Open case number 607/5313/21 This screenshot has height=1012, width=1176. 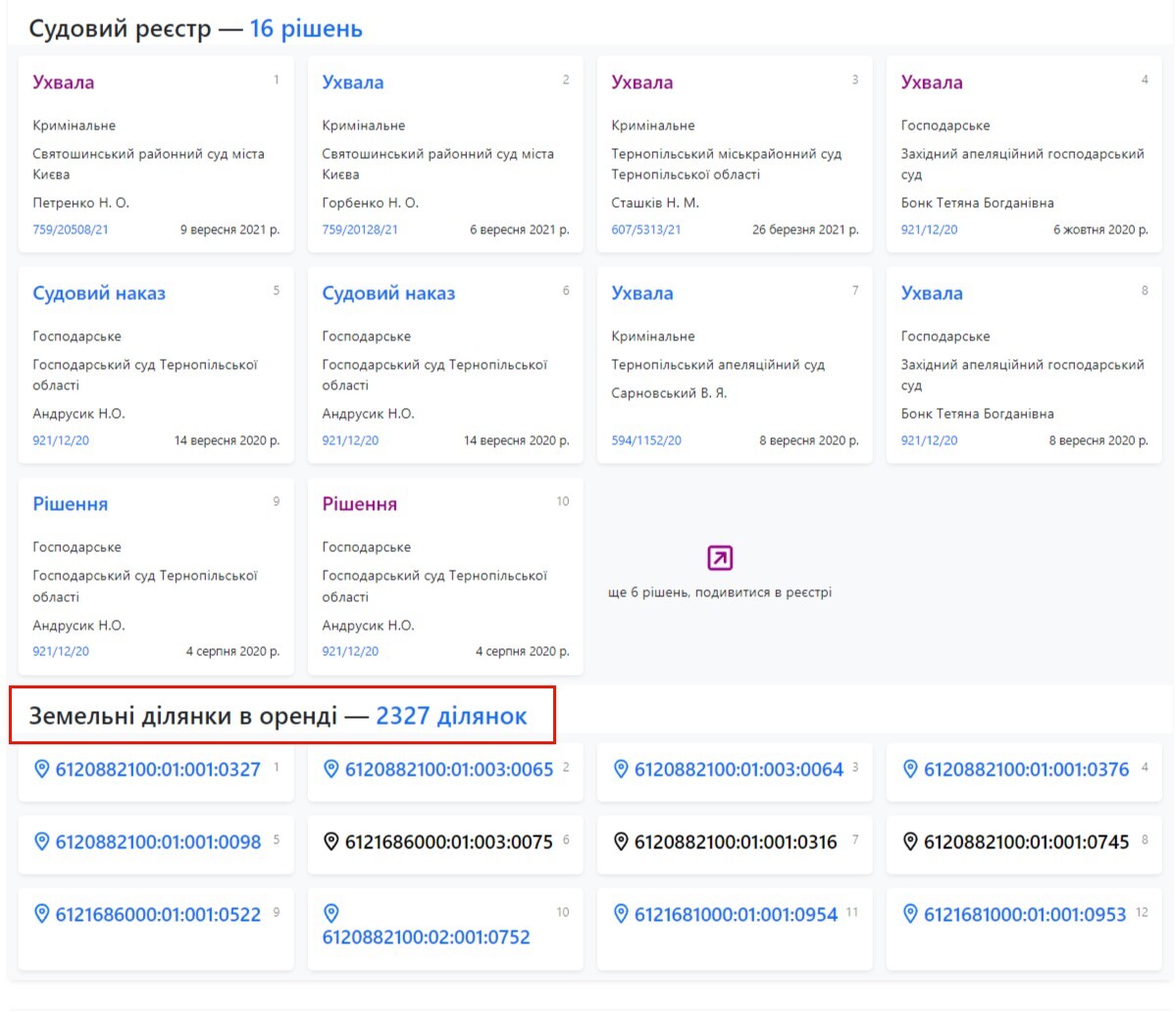(645, 229)
